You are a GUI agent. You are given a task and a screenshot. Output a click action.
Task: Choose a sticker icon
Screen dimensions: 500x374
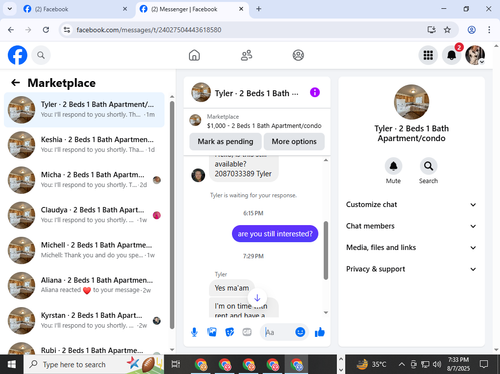coord(230,332)
